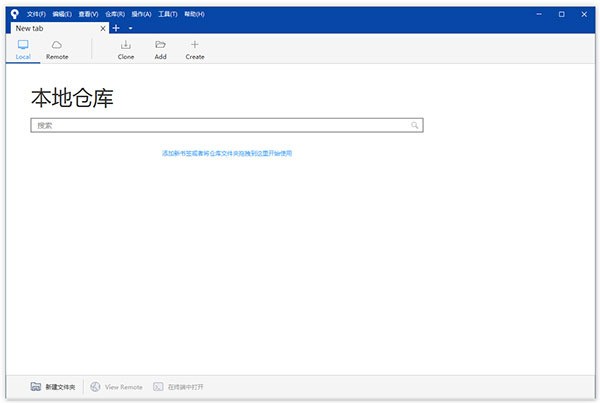Open a new tab with the plus button
The height and width of the screenshot is (403, 600).
pos(116,28)
